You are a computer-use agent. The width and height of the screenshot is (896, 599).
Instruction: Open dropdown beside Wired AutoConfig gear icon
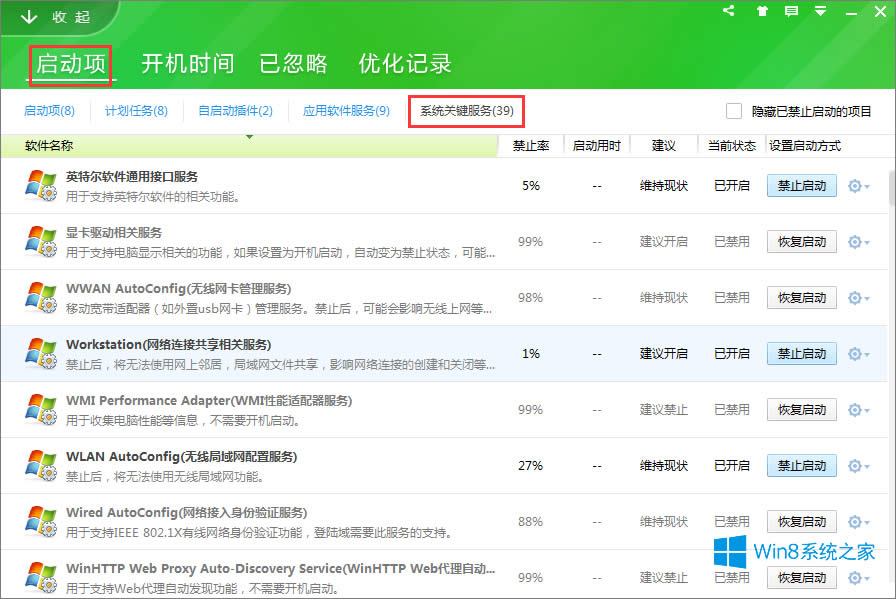(866, 521)
